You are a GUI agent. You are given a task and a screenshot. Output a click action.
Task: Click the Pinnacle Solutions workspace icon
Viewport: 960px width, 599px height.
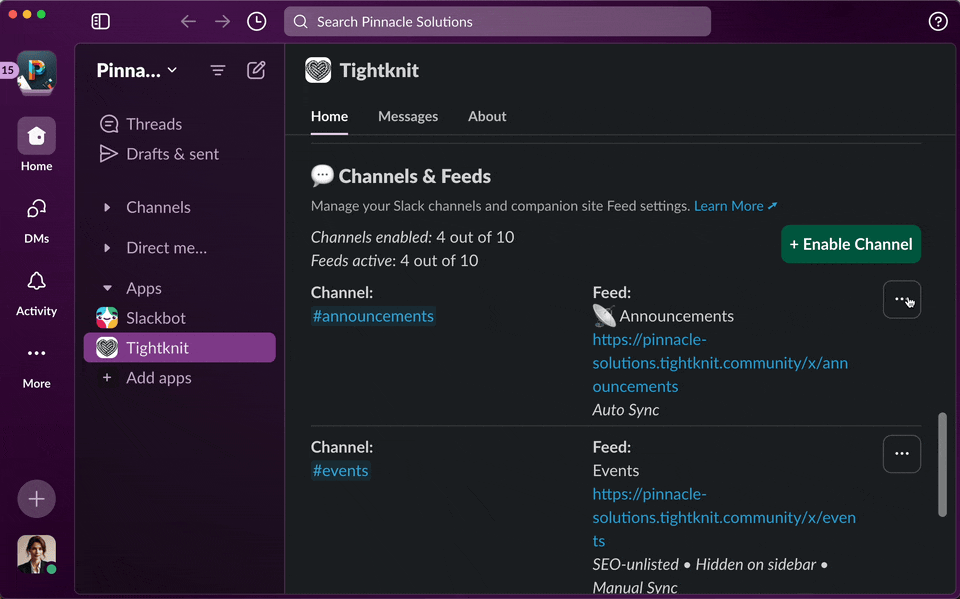coord(37,73)
